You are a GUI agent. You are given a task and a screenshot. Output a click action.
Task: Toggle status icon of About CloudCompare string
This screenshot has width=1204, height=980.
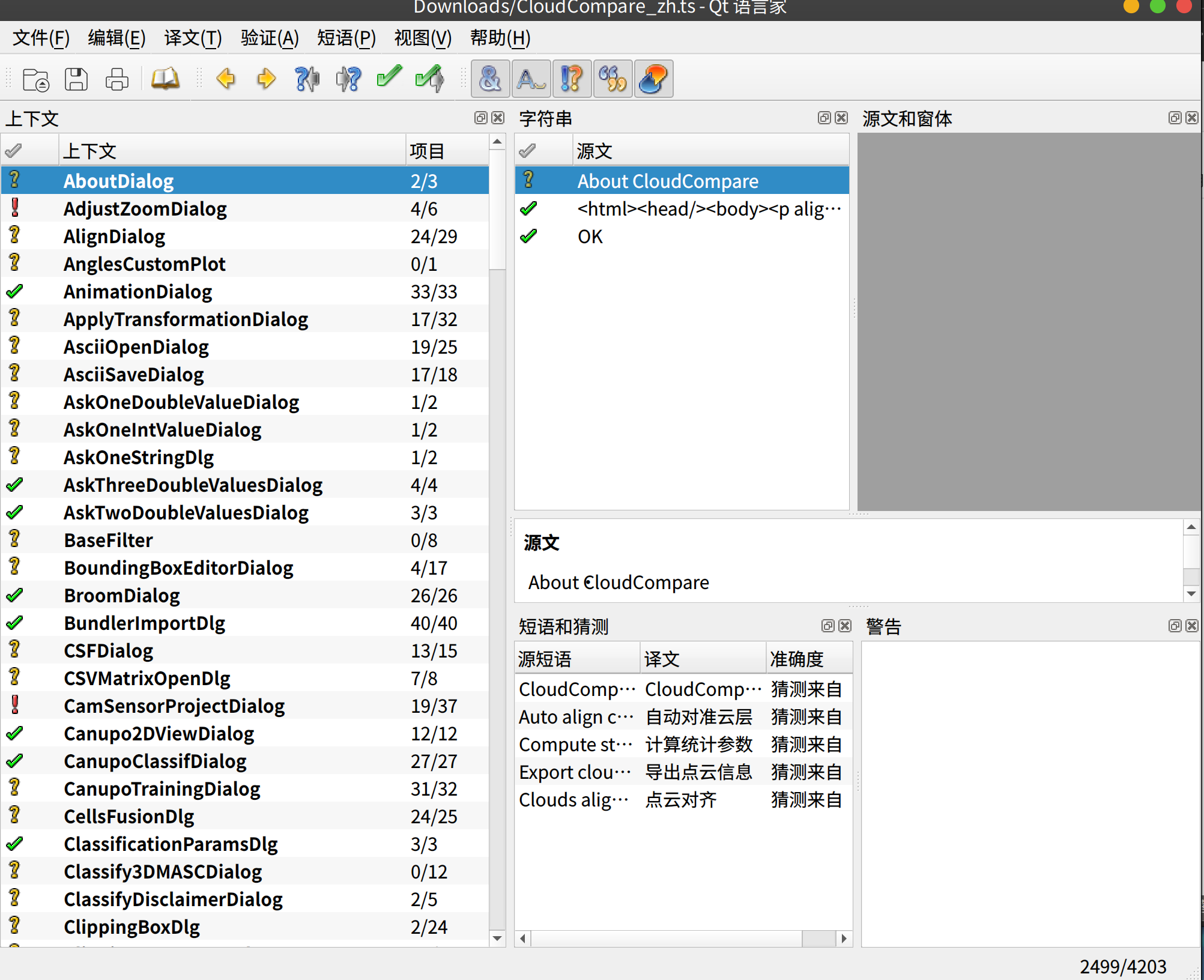[528, 180]
